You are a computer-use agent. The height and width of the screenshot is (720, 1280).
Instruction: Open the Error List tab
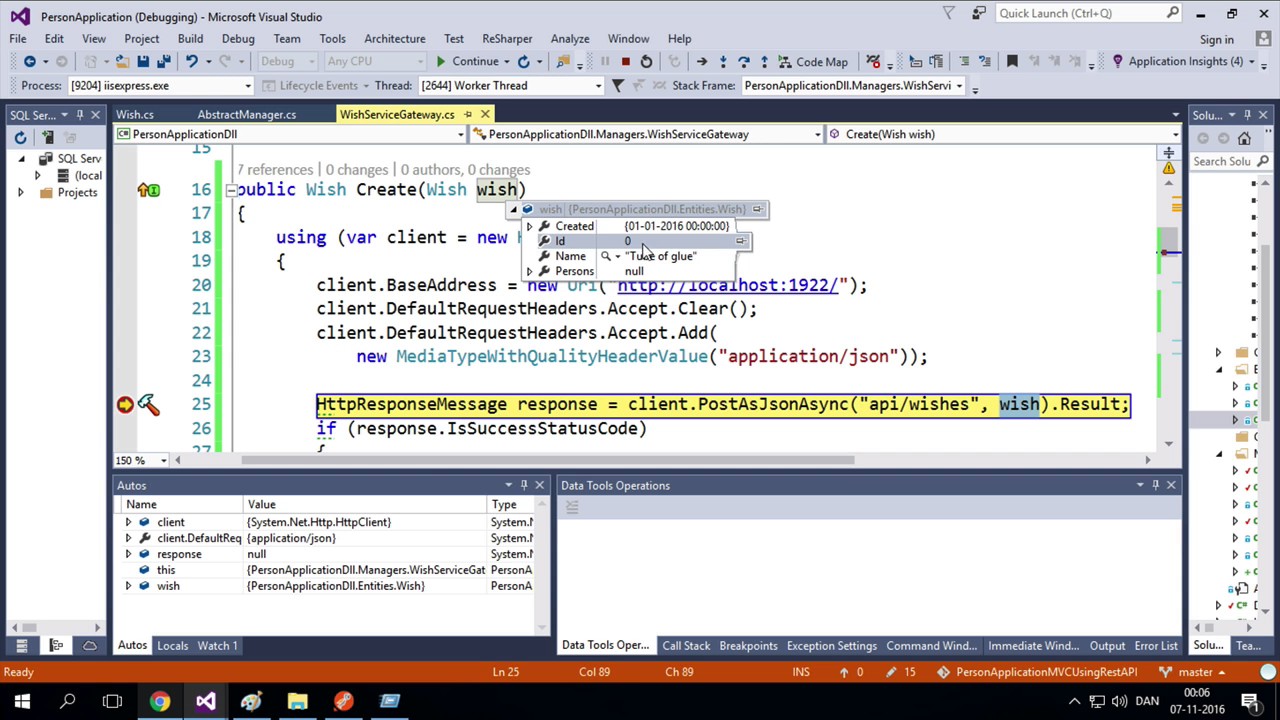coord(1155,646)
